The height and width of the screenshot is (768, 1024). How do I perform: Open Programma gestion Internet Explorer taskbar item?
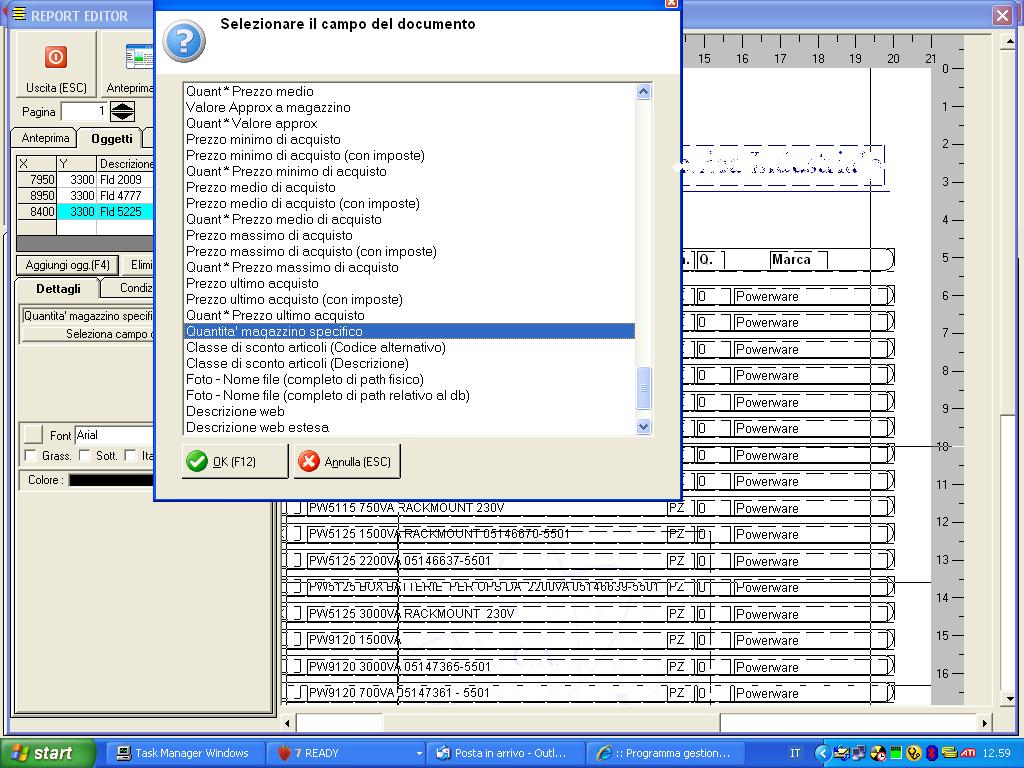(x=665, y=753)
